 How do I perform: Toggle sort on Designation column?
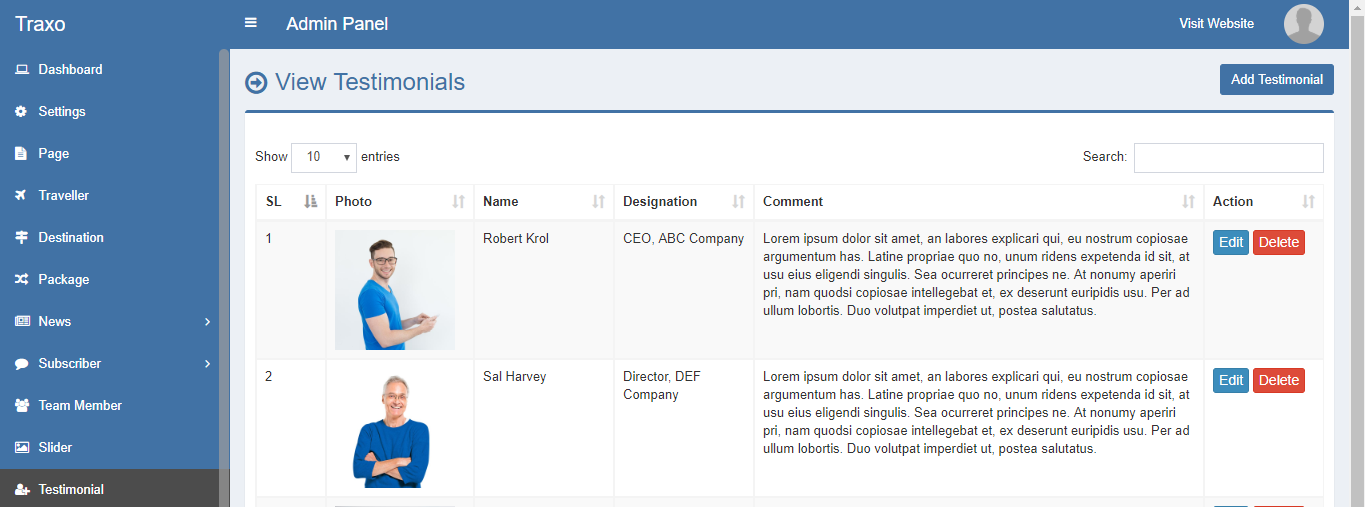pyautogui.click(x=683, y=202)
